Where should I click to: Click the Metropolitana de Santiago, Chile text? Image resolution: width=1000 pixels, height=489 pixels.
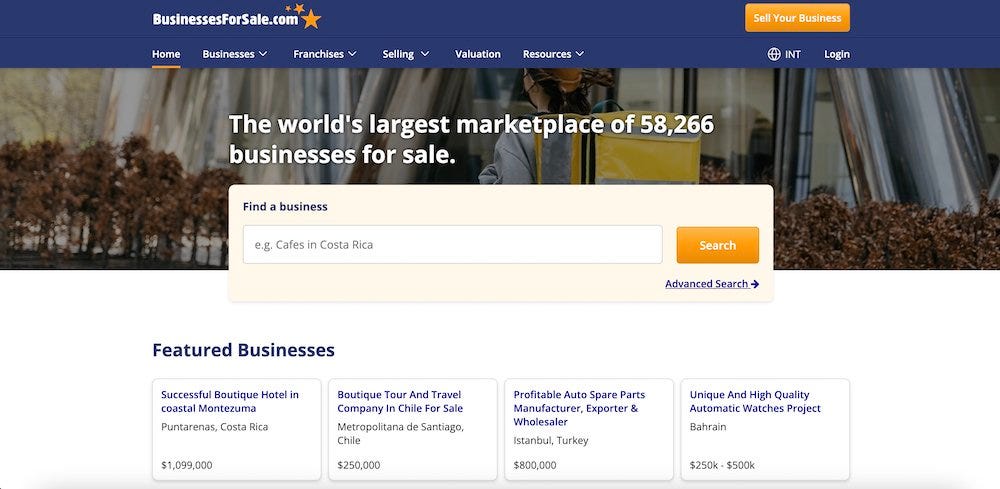click(x=401, y=434)
